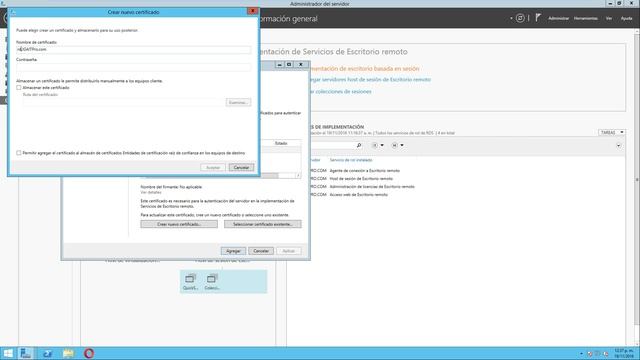Select the QuickS... collection icon

(x=190, y=282)
